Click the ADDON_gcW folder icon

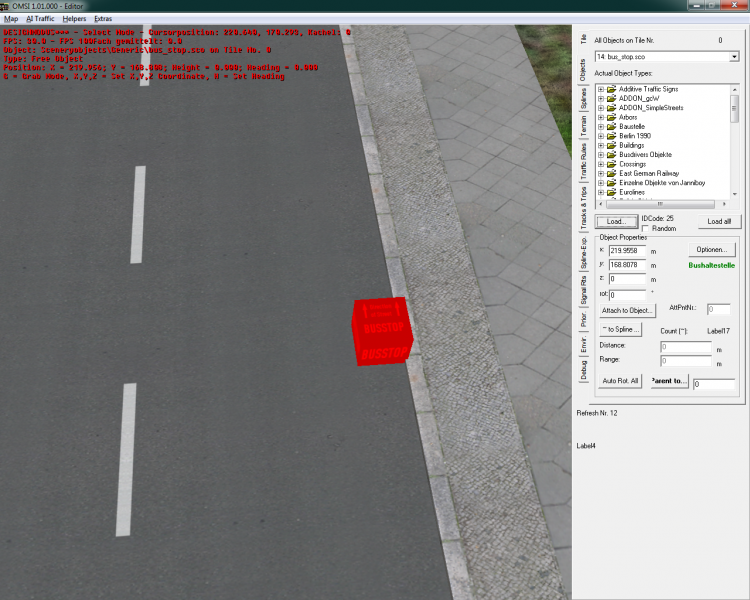[x=611, y=99]
